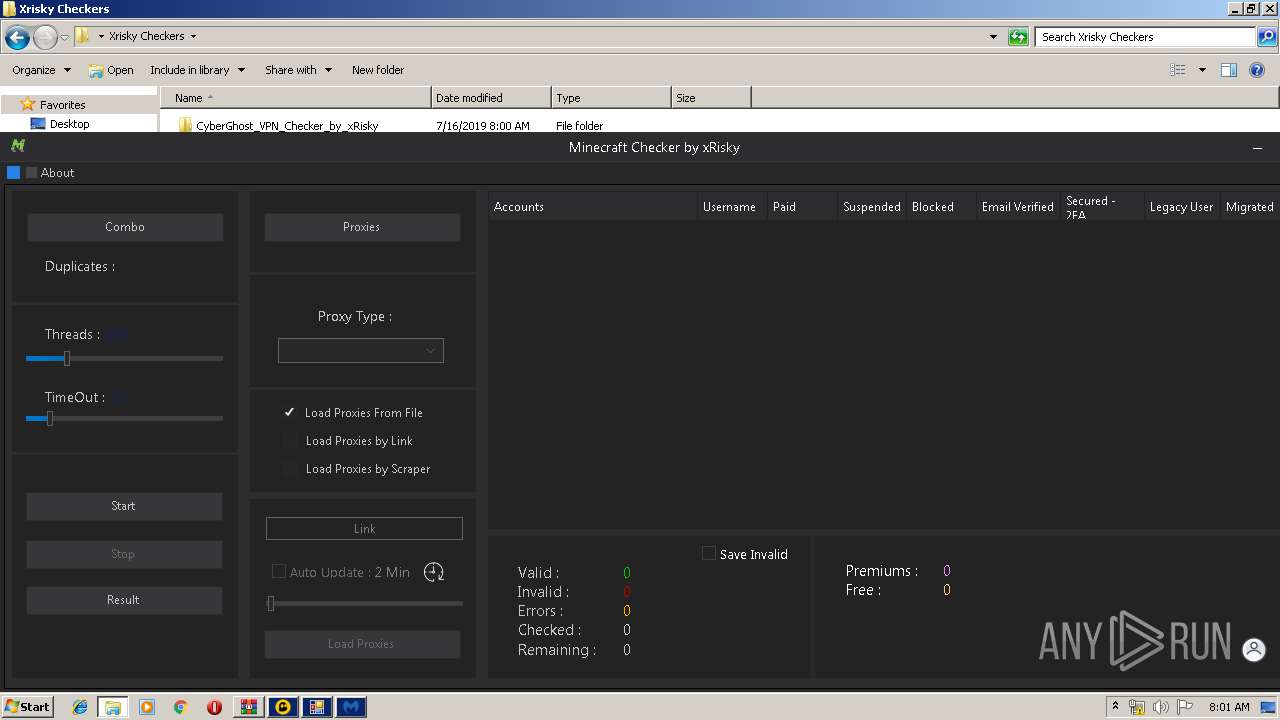Adjust the Threads slider handle

(66, 358)
